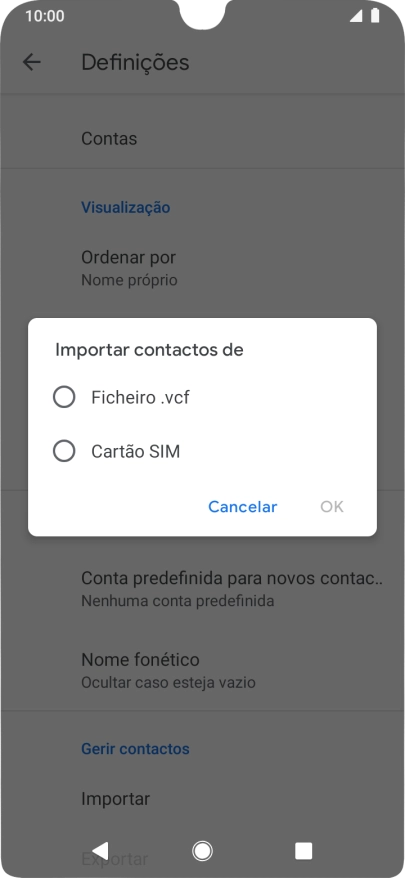The height and width of the screenshot is (878, 405).
Task: Tap the back arrow beside Definições
Action: click(31, 62)
